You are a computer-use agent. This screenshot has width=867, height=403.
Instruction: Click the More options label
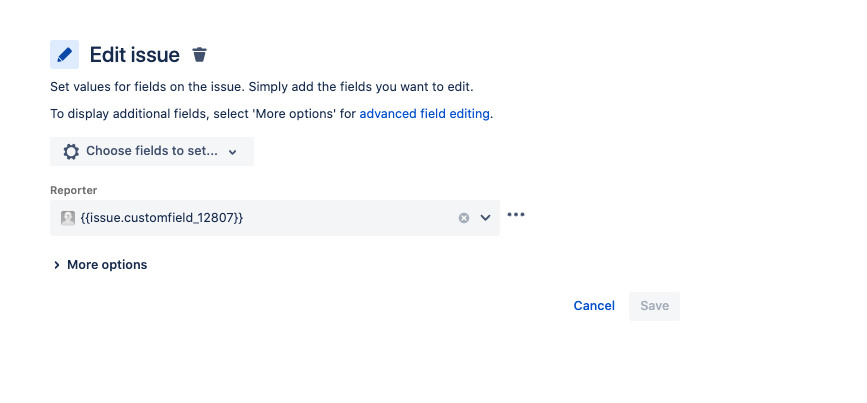tap(107, 265)
